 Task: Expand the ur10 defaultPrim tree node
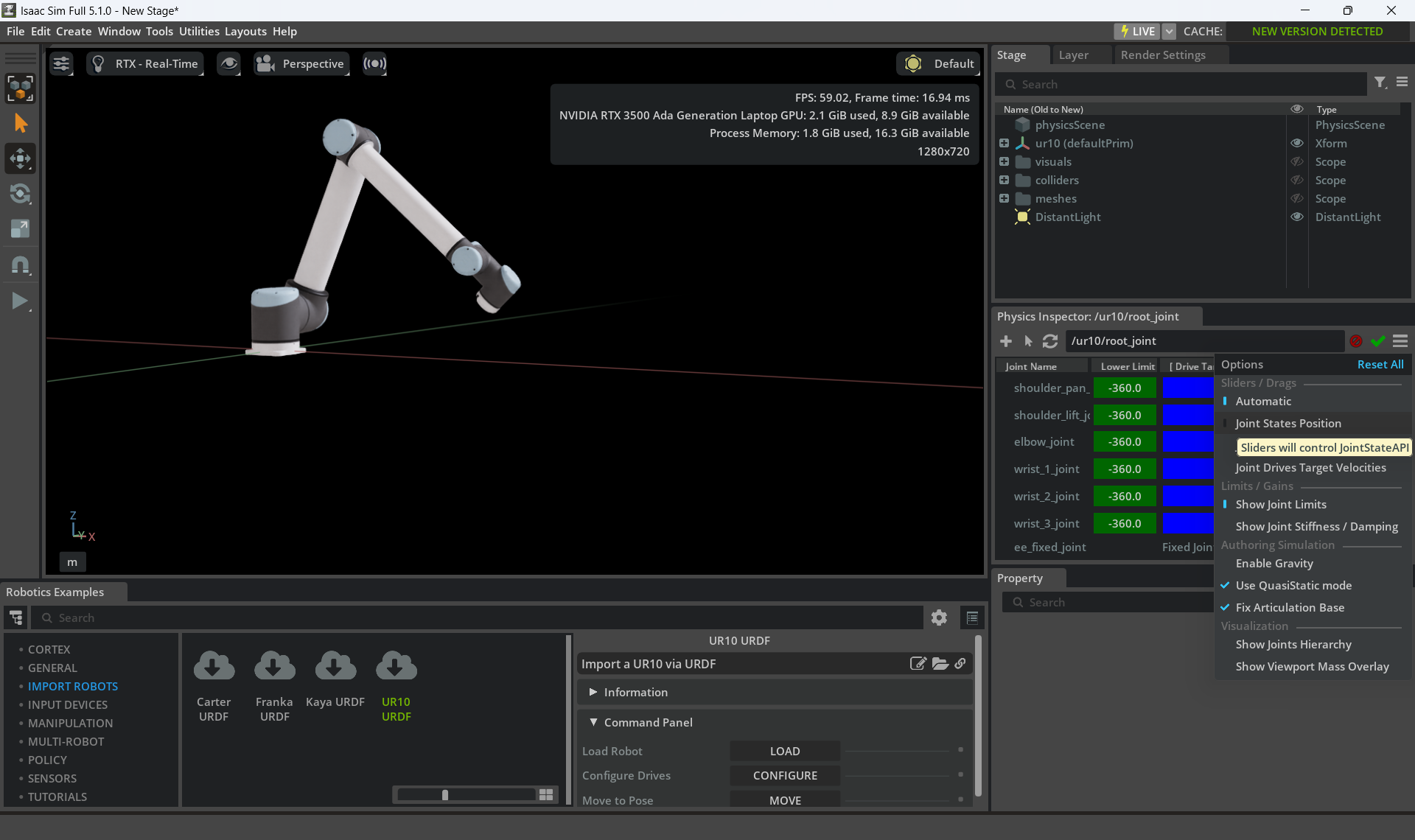coord(1004,144)
